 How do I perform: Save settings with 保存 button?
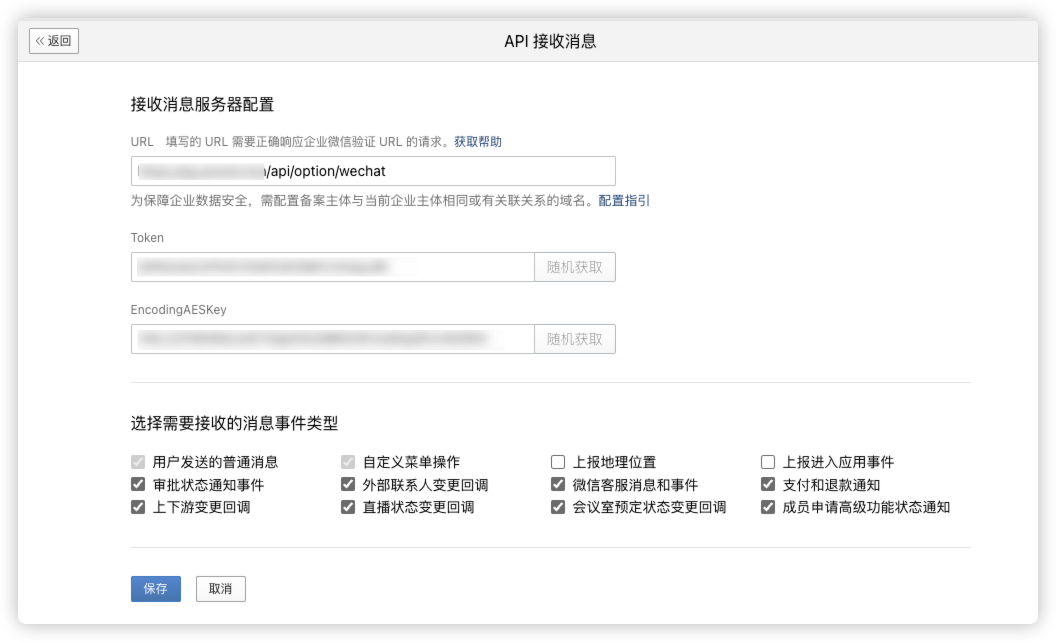click(x=155, y=589)
